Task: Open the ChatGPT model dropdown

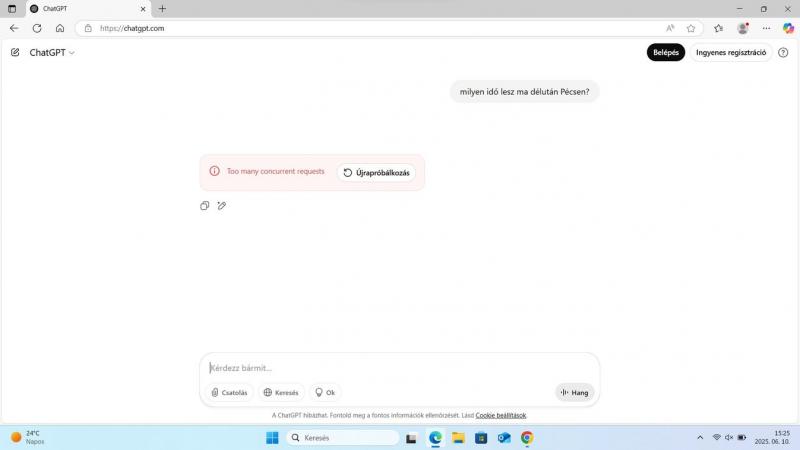Action: coord(52,53)
